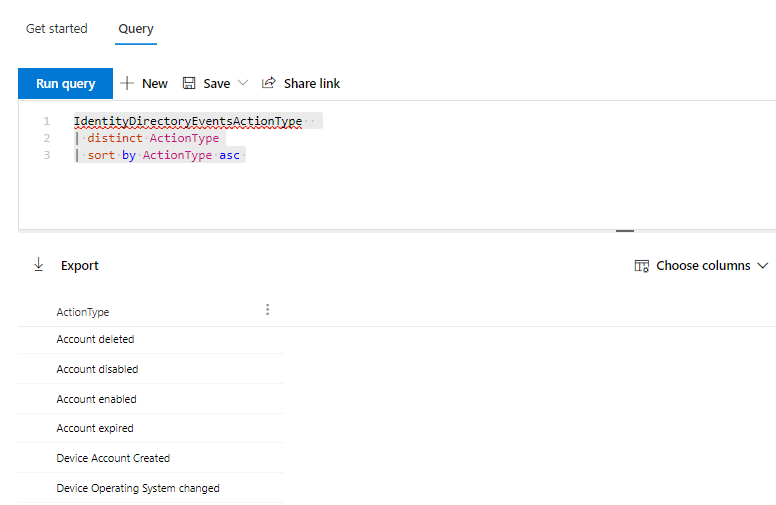Switch to the Get started tab
Viewport: 776px width, 505px height.
tap(57, 28)
